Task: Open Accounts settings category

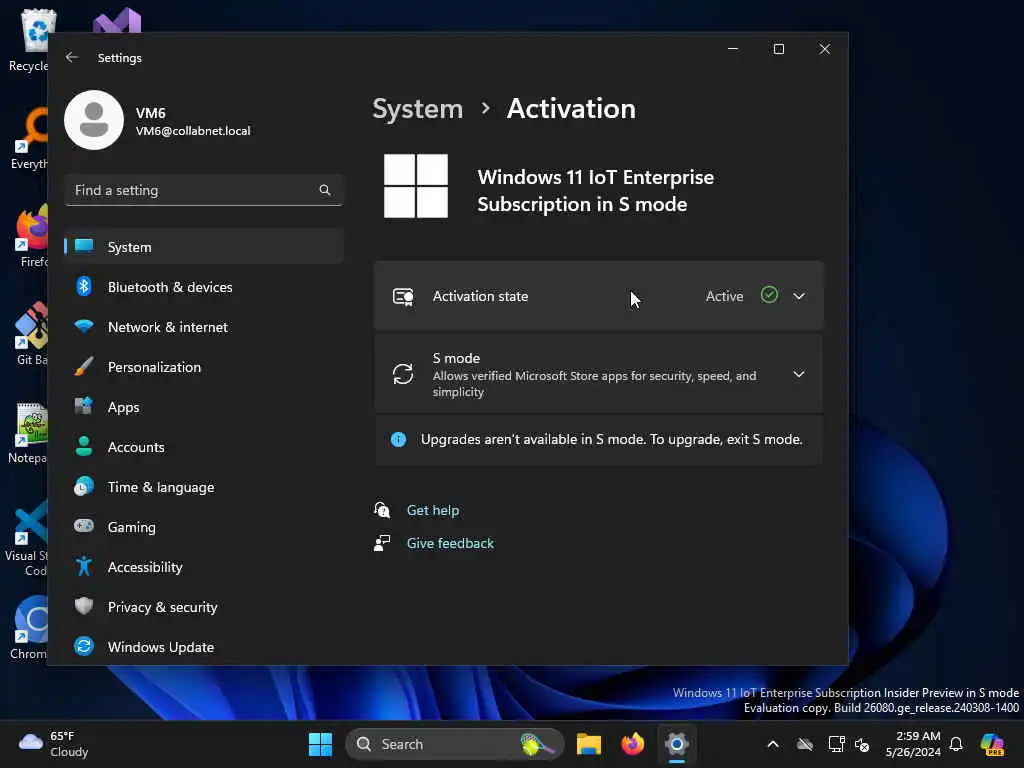Action: (x=204, y=447)
